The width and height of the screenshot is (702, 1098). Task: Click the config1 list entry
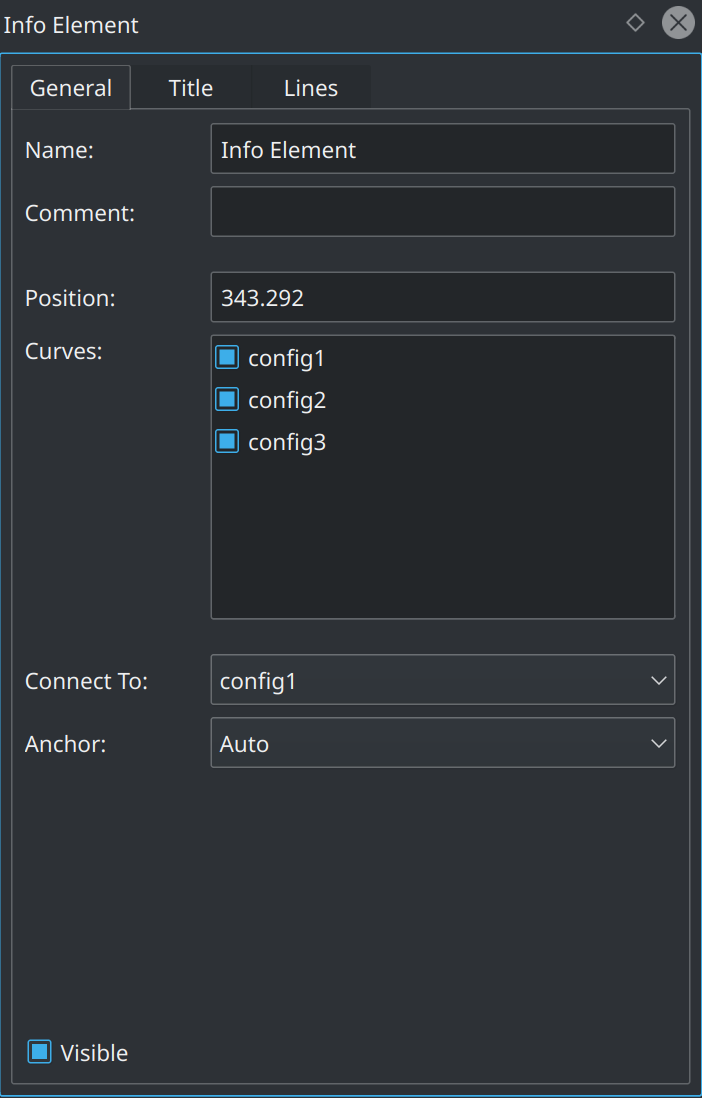pyautogui.click(x=288, y=357)
